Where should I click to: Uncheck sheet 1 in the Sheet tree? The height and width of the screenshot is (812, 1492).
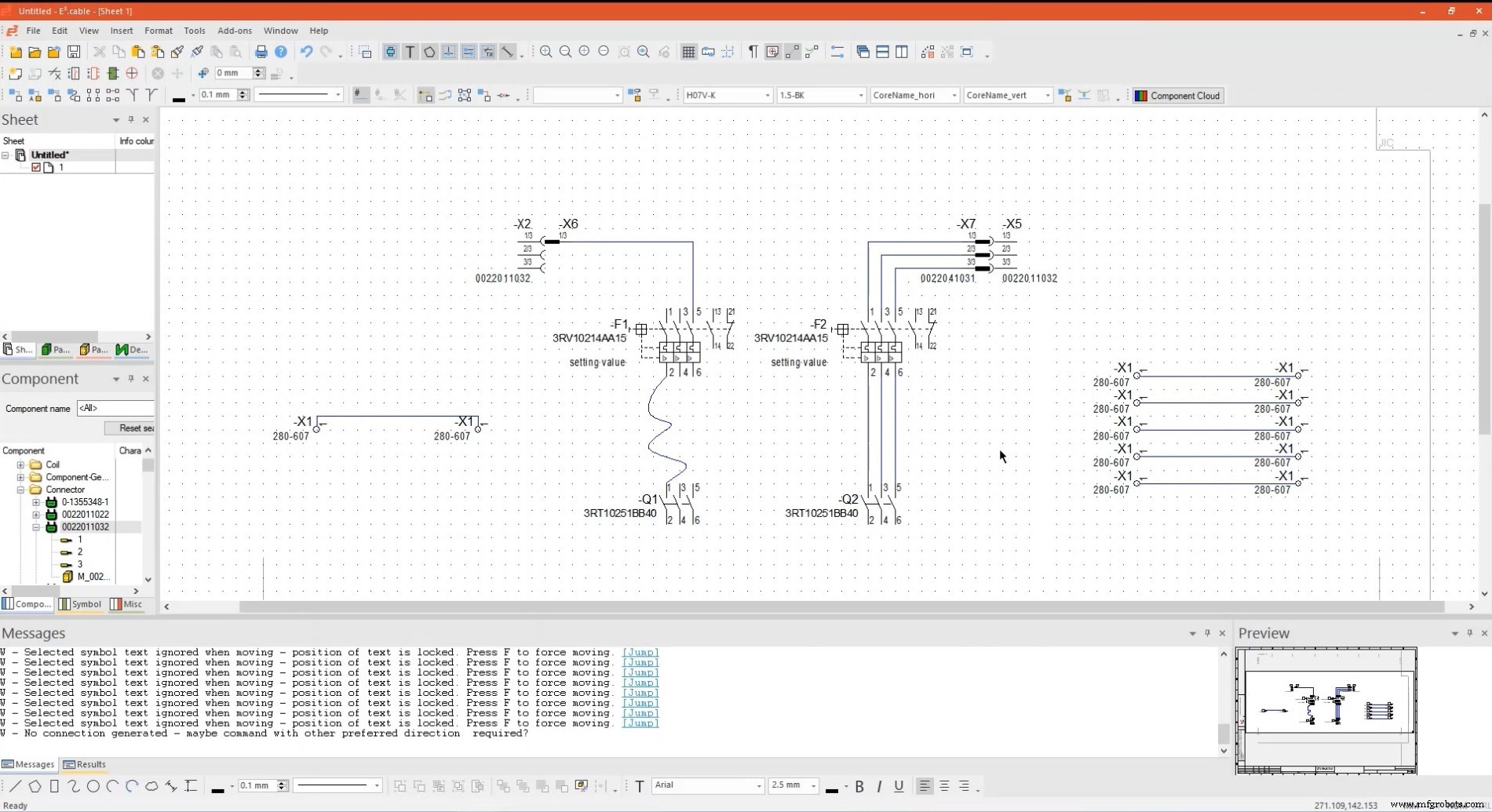click(x=36, y=167)
